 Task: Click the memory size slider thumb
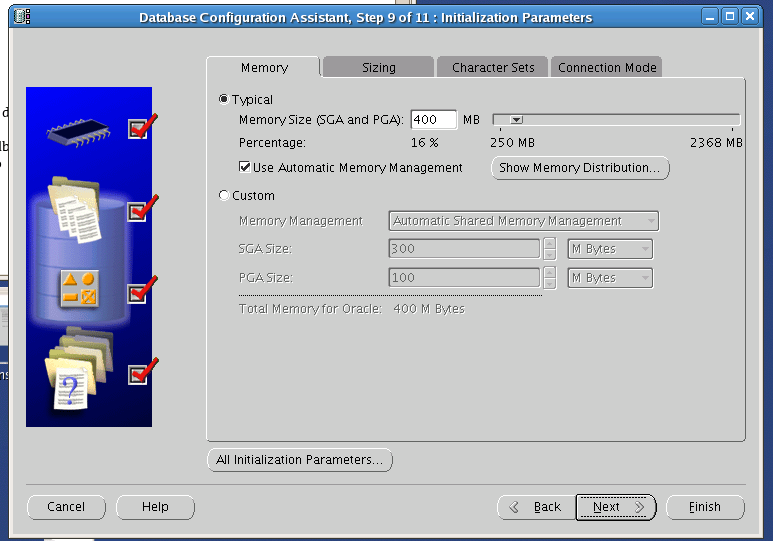coord(516,119)
